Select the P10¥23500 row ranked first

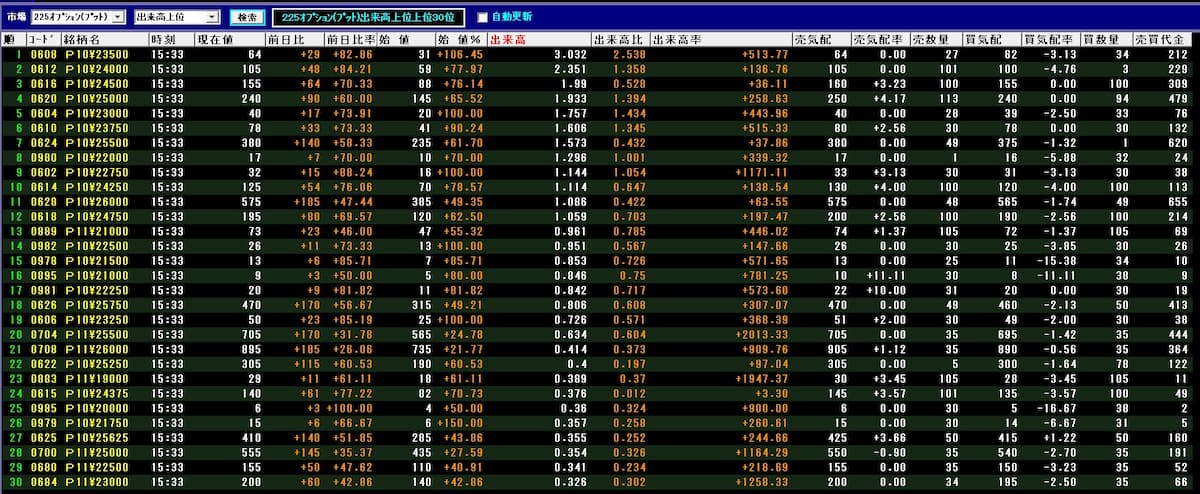click(97, 54)
